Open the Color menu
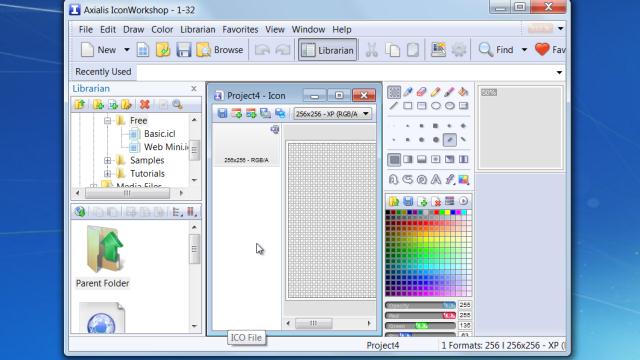640x360 pixels. 162,29
